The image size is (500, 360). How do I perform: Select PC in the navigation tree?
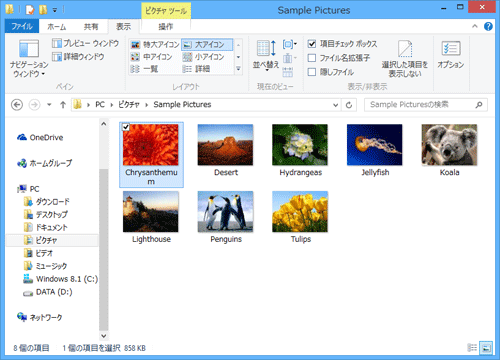coord(29,189)
